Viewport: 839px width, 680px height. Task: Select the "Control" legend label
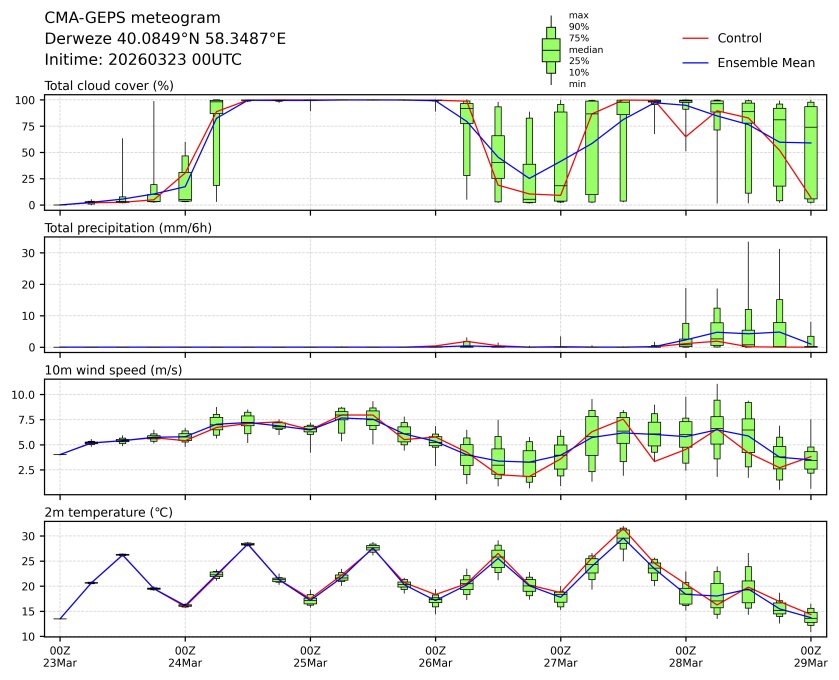(739, 38)
